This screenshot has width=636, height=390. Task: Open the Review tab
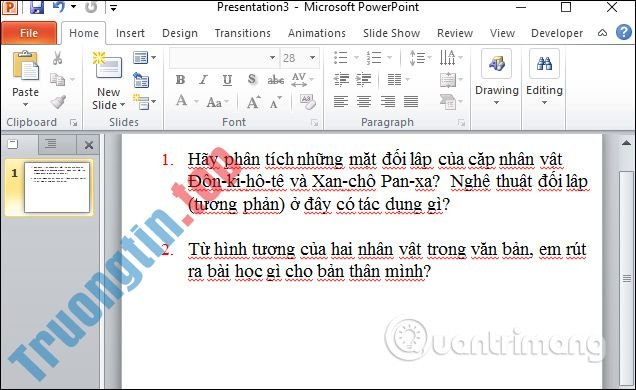click(x=455, y=33)
